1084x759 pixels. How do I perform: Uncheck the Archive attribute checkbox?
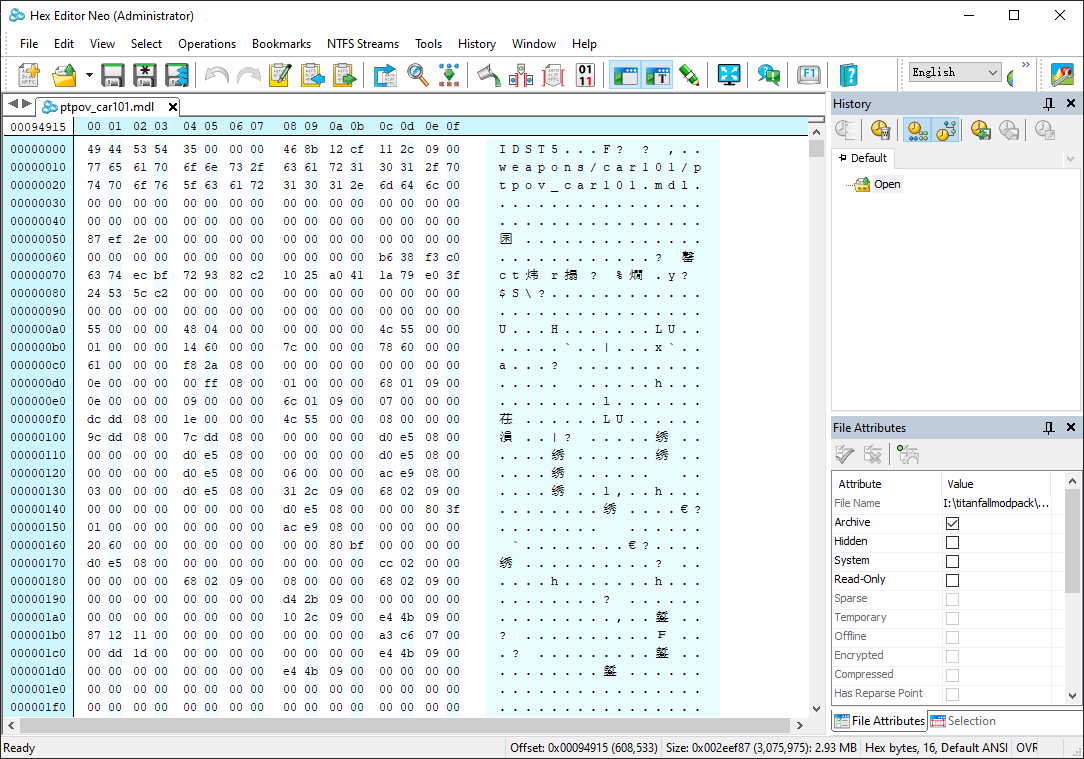pyautogui.click(x=952, y=523)
